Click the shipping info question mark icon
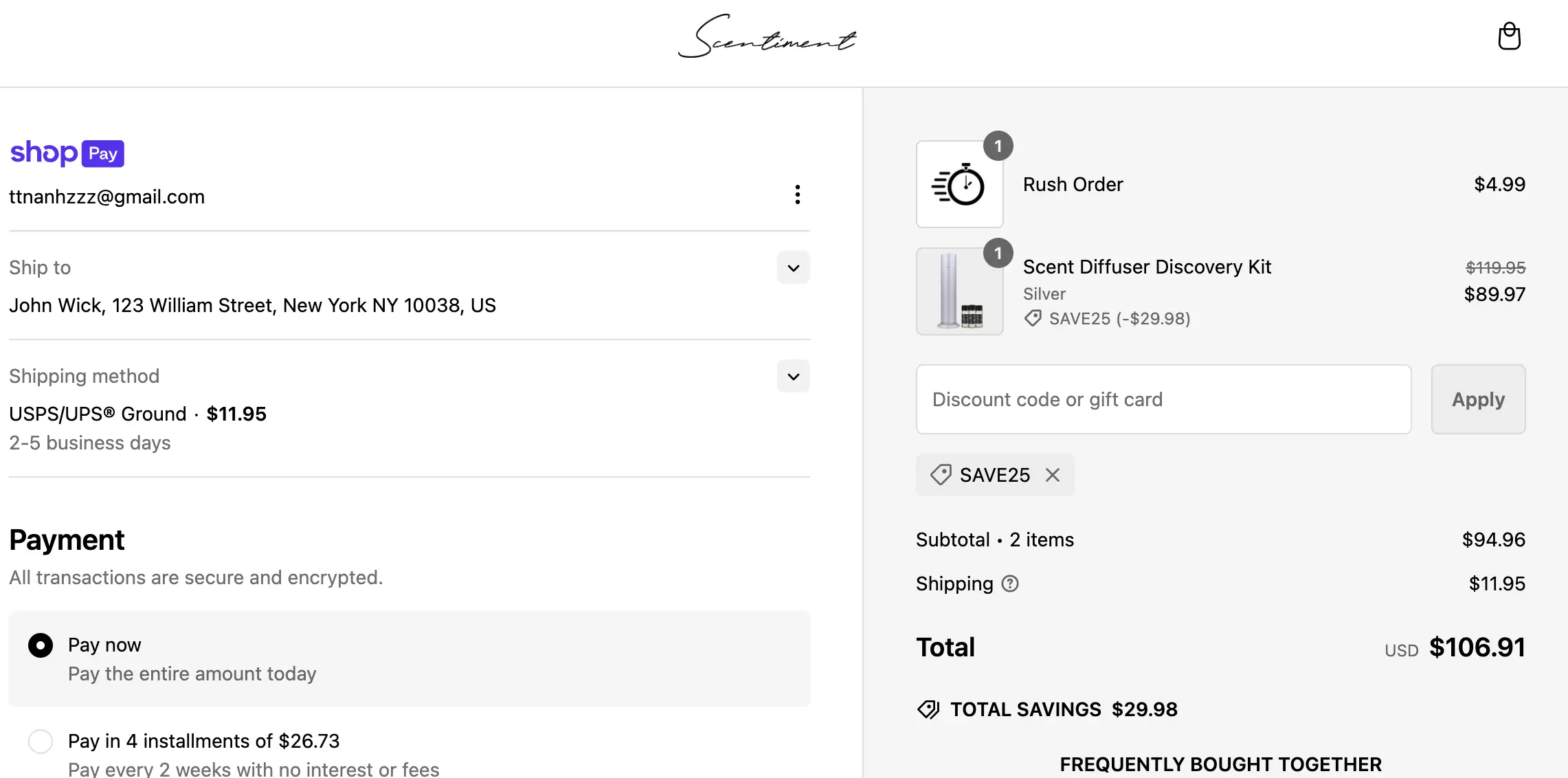Viewport: 1568px width, 778px height. 1010,583
